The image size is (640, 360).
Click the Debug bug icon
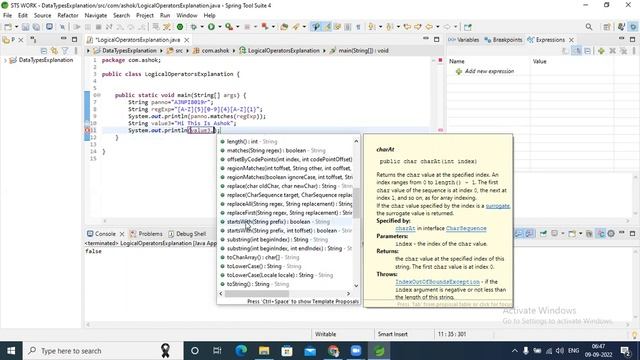193,27
